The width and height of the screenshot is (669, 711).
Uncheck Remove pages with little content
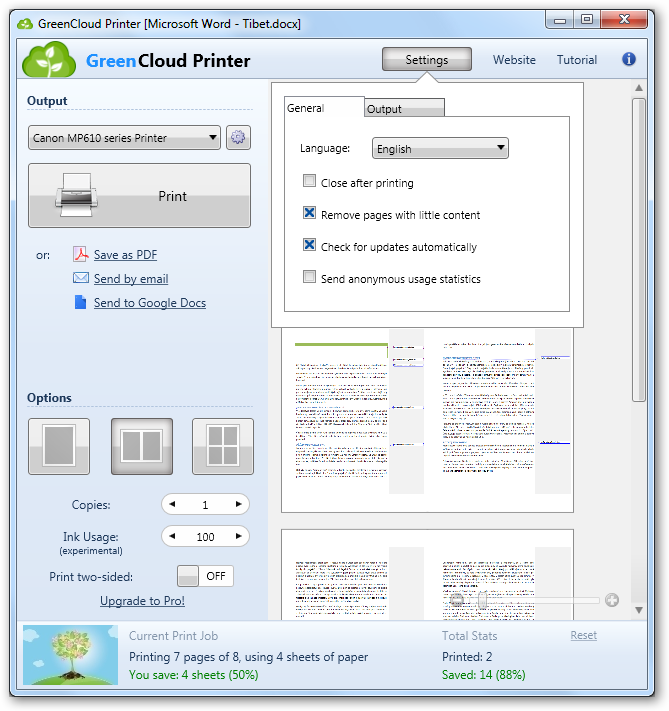309,213
